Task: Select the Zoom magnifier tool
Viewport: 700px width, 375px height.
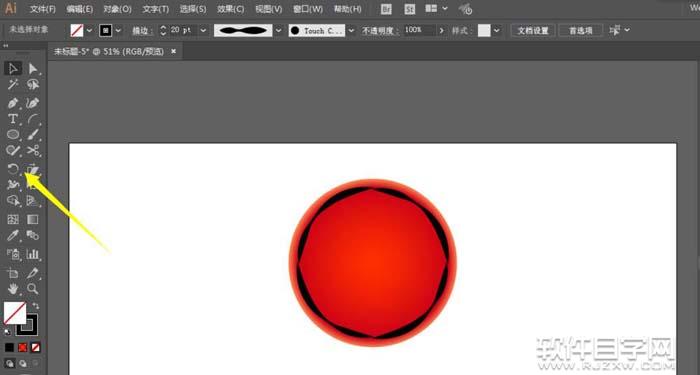Action: 33,288
